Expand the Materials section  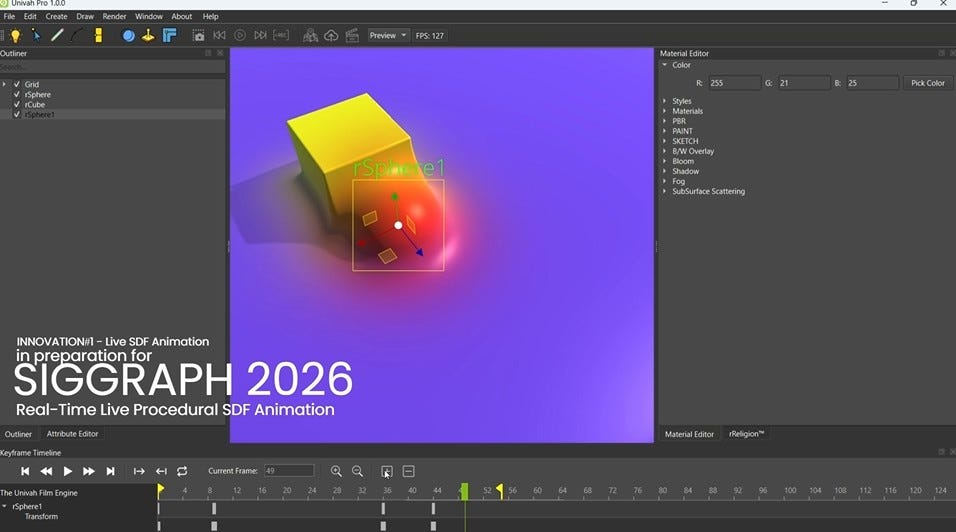coord(665,111)
